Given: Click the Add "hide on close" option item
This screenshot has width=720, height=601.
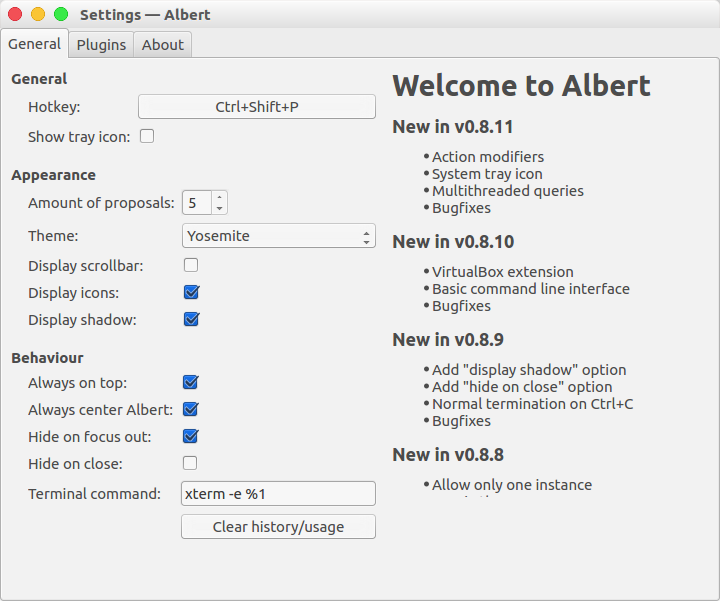Looking at the screenshot, I should (522, 387).
